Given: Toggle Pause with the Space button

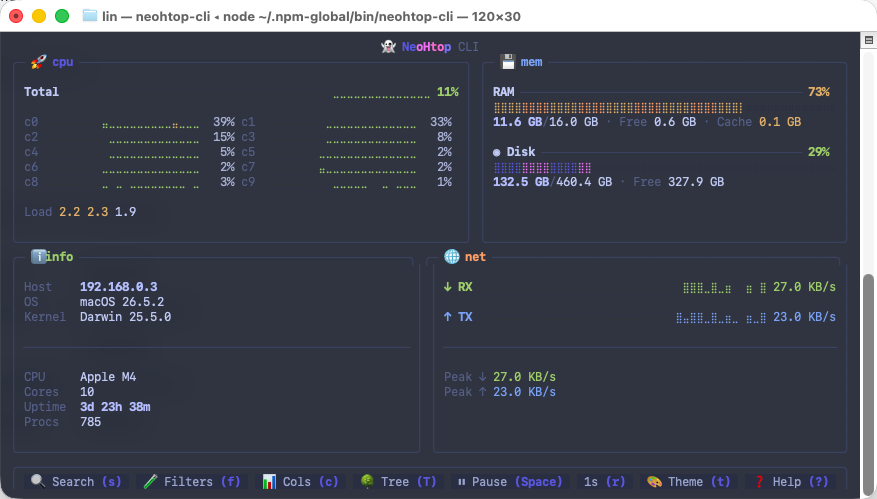Looking at the screenshot, I should click(510, 482).
